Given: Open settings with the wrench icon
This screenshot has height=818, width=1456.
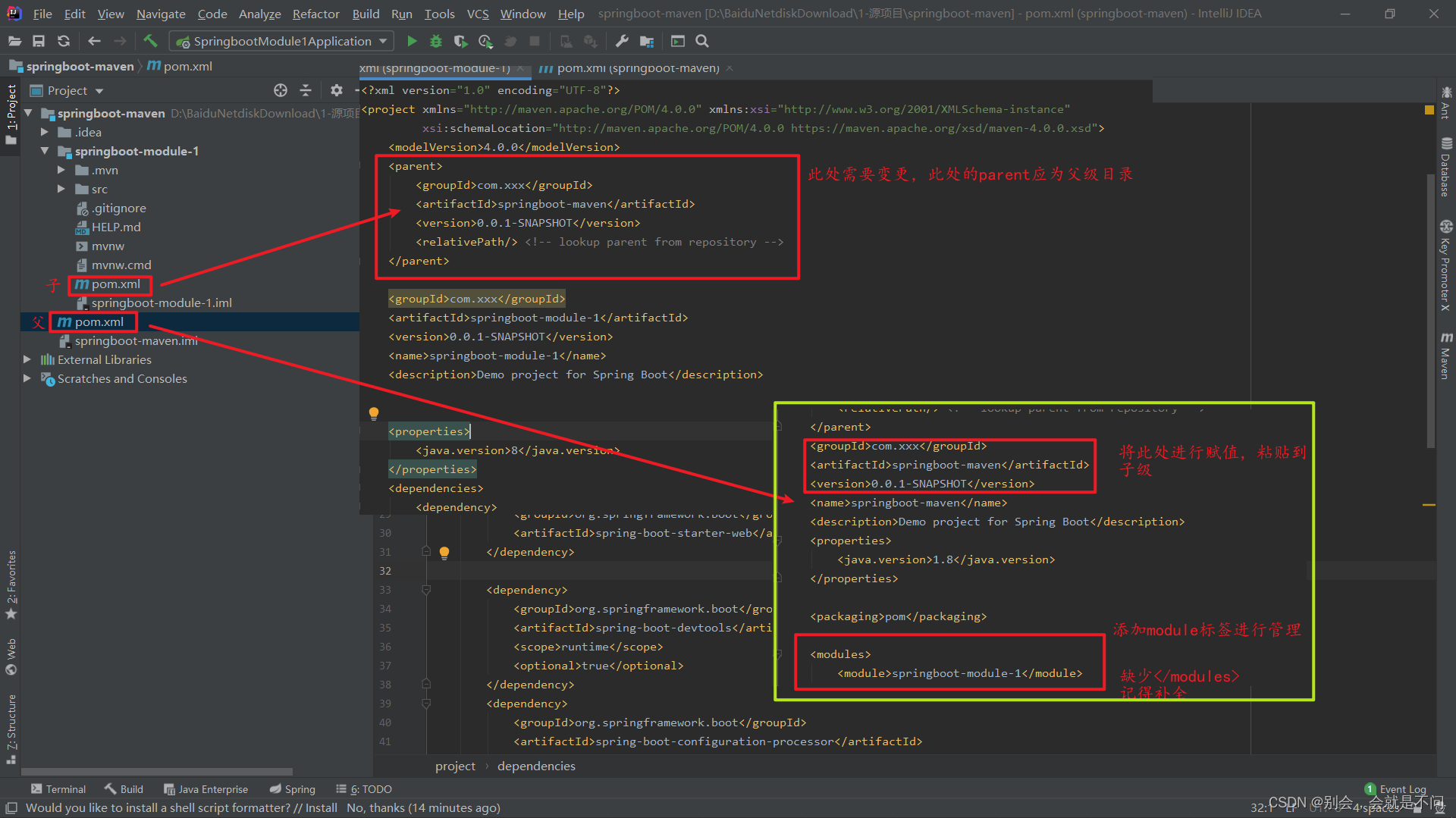Looking at the screenshot, I should click(x=622, y=41).
